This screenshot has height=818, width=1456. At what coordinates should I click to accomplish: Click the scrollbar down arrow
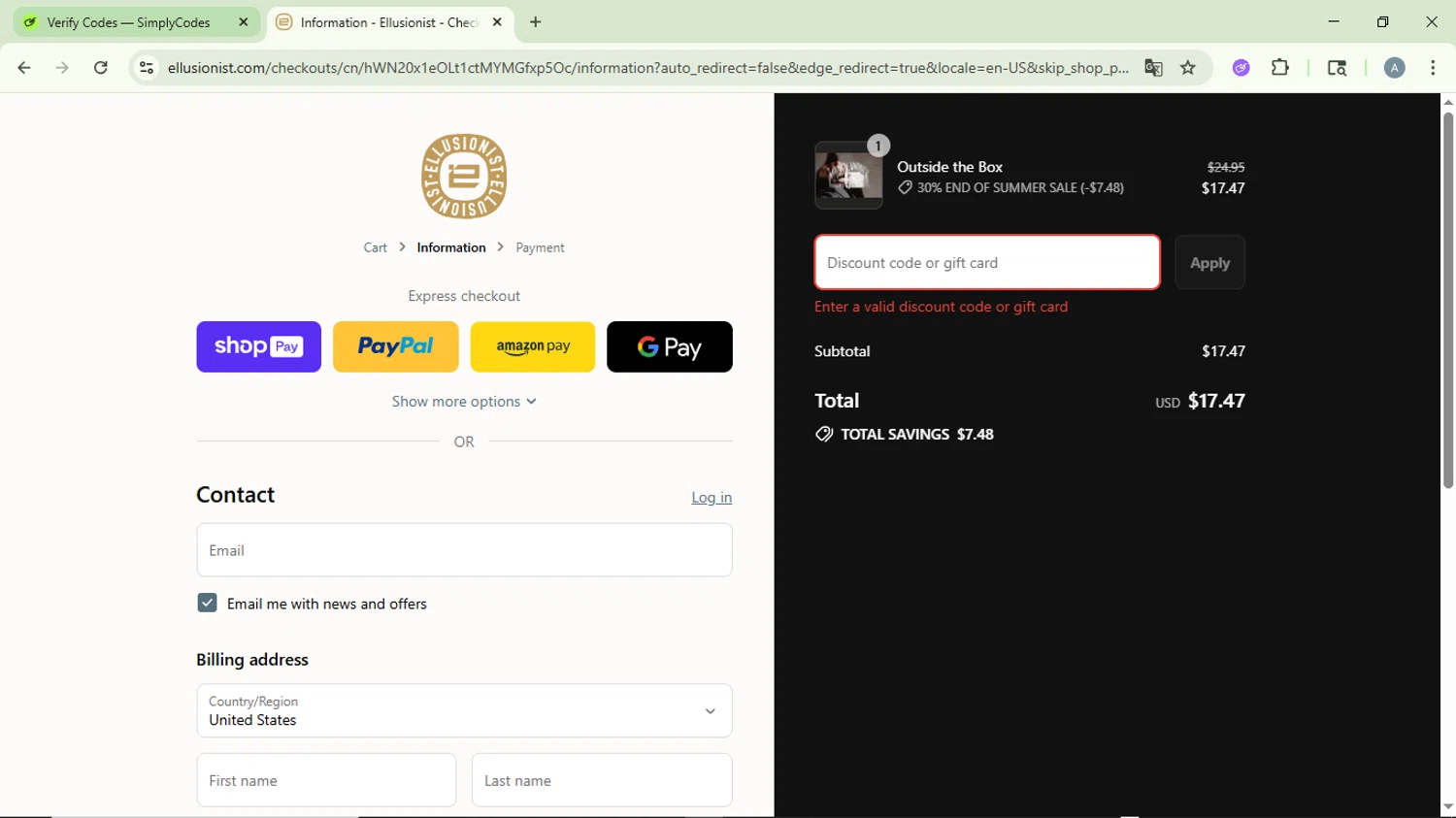1448,807
